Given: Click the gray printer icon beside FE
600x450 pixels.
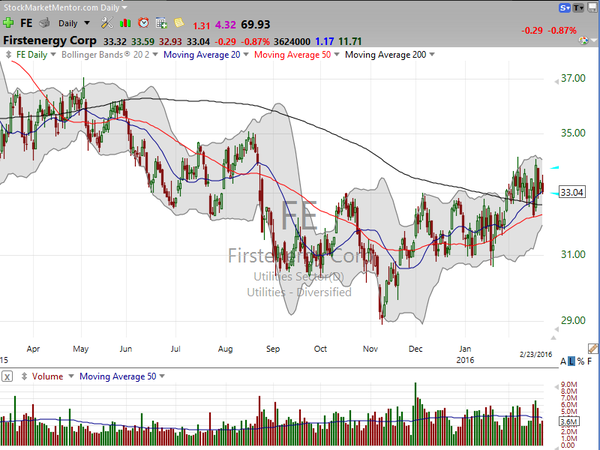Looking at the screenshot, I should click(45, 23).
